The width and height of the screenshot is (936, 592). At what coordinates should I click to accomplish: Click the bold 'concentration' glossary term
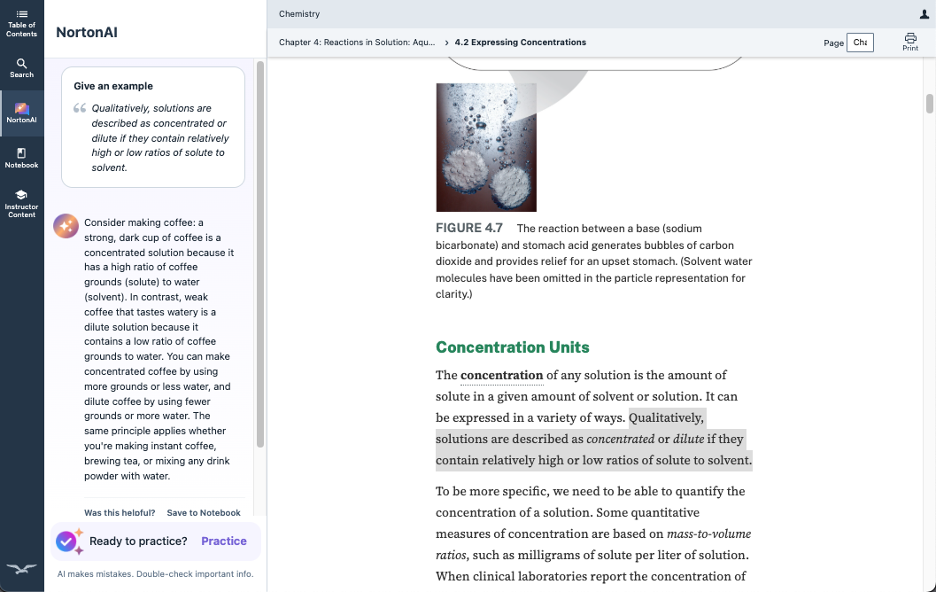(501, 375)
